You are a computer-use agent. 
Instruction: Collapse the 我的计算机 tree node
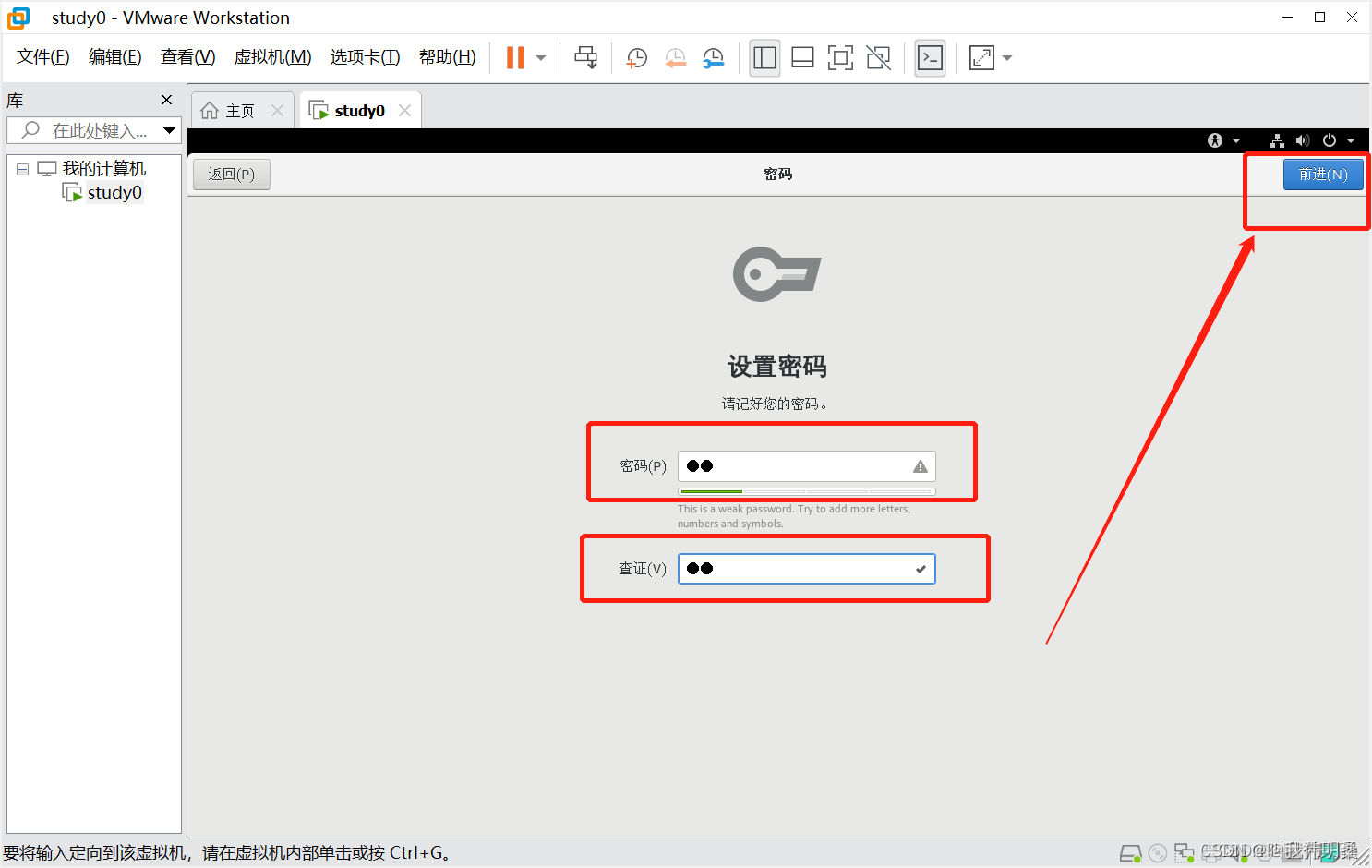click(22, 169)
